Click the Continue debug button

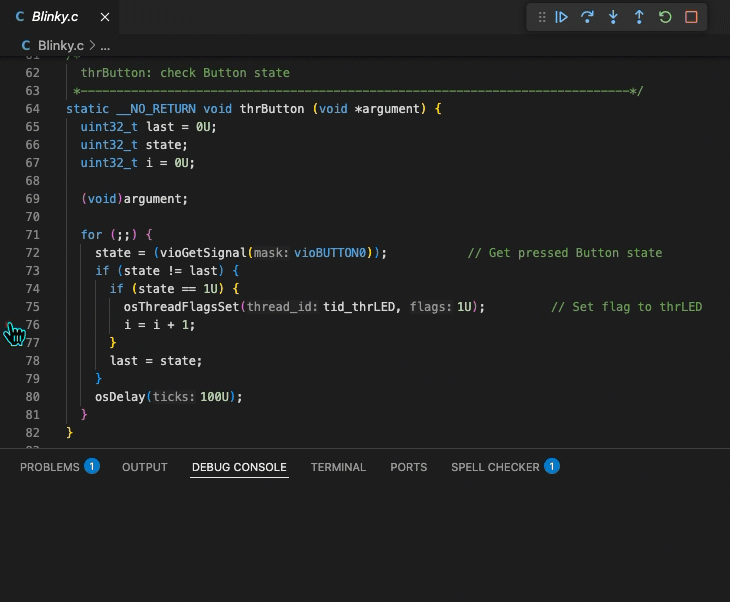(562, 17)
